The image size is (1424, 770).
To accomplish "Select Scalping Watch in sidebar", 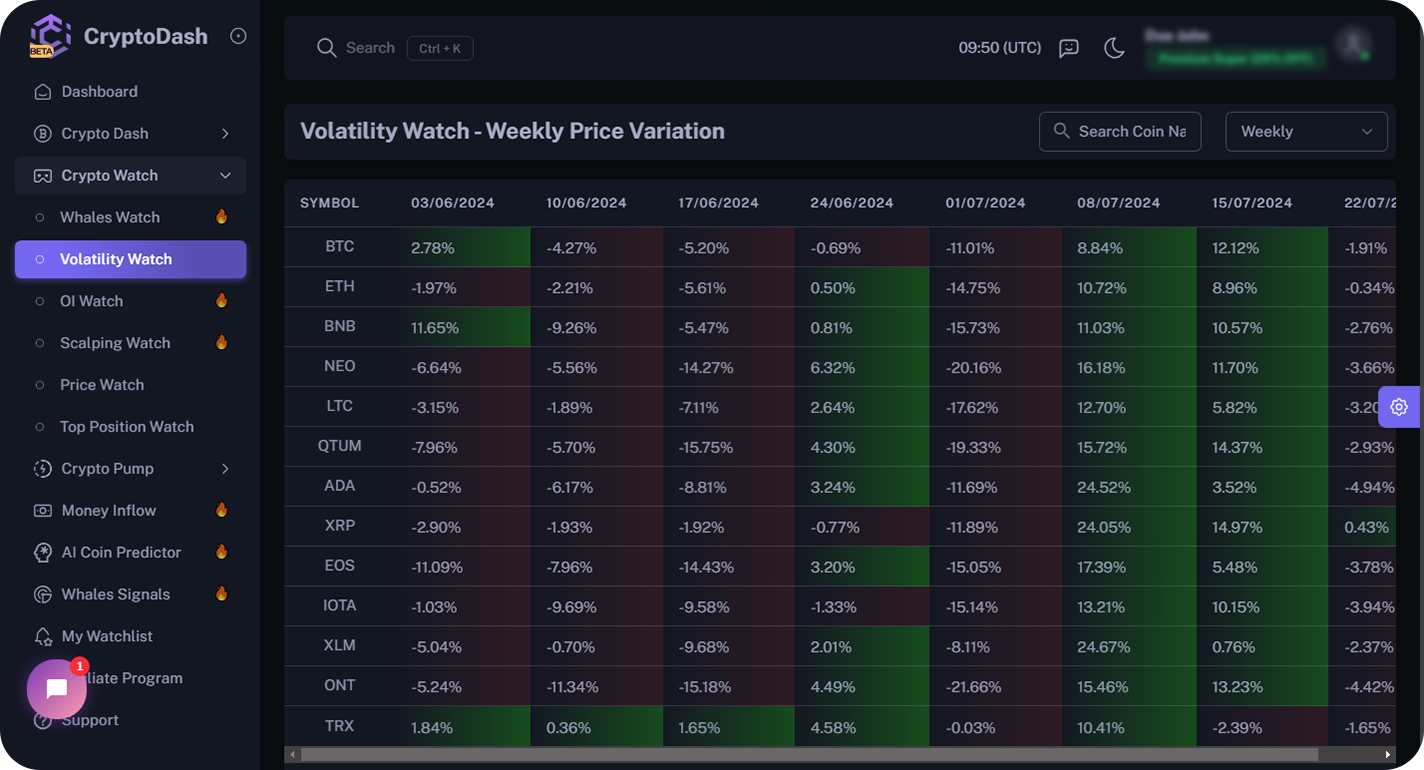I will pyautogui.click(x=130, y=343).
